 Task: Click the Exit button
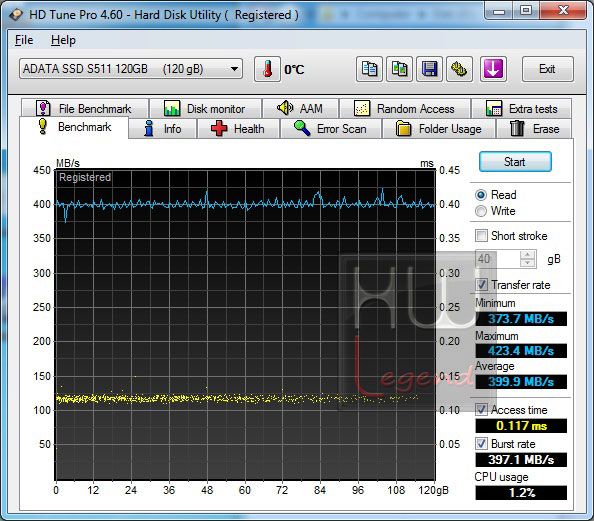(547, 69)
